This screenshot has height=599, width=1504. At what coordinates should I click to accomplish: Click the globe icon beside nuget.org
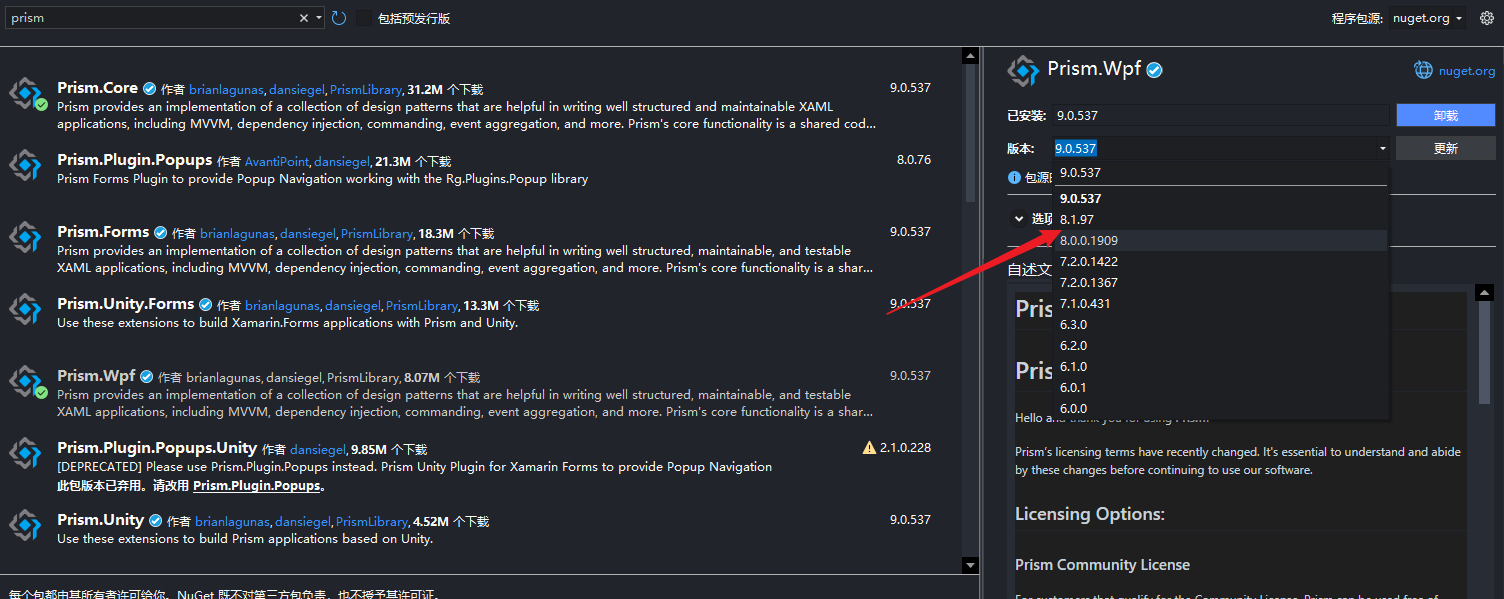(x=1423, y=70)
